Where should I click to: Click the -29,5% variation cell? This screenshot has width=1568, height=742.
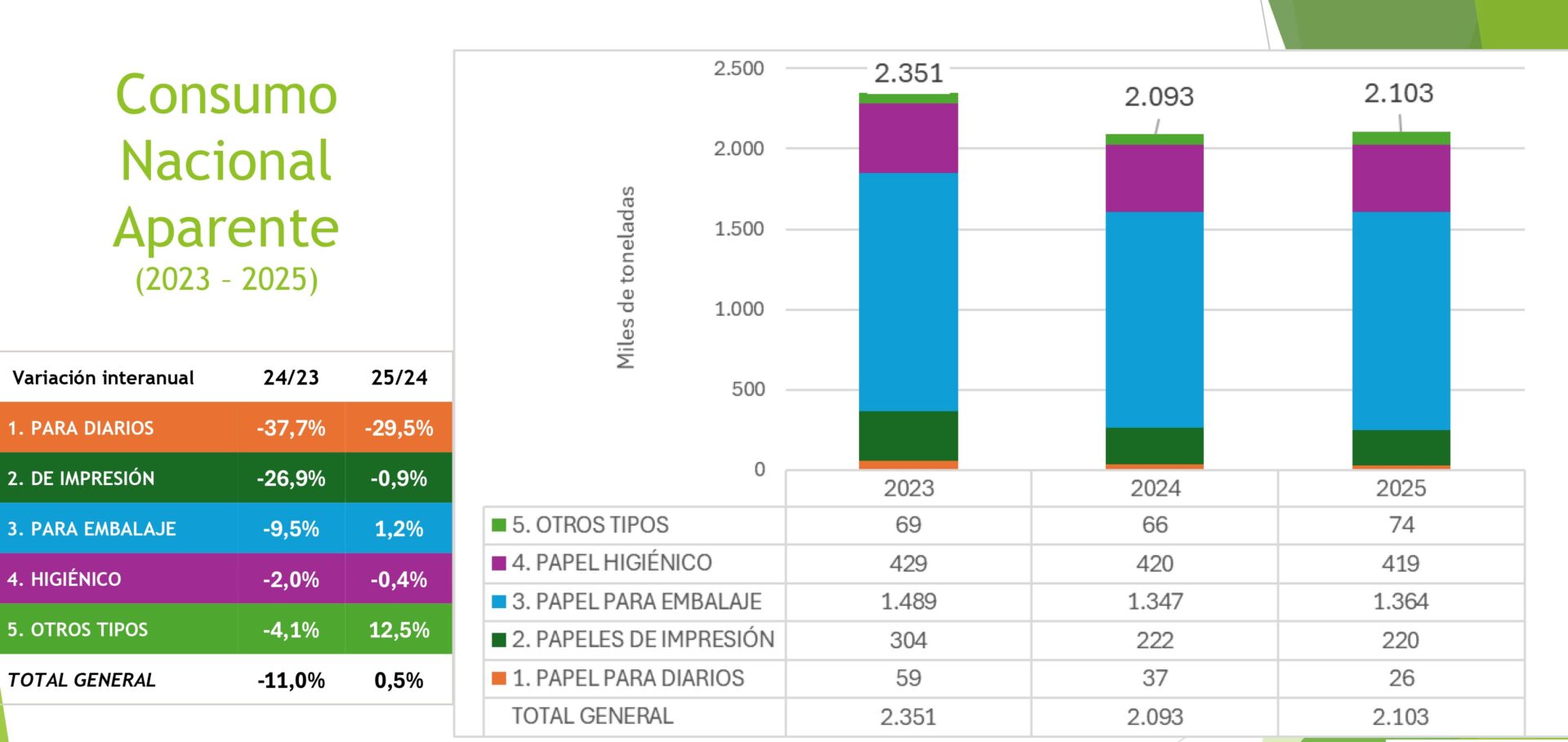[399, 429]
